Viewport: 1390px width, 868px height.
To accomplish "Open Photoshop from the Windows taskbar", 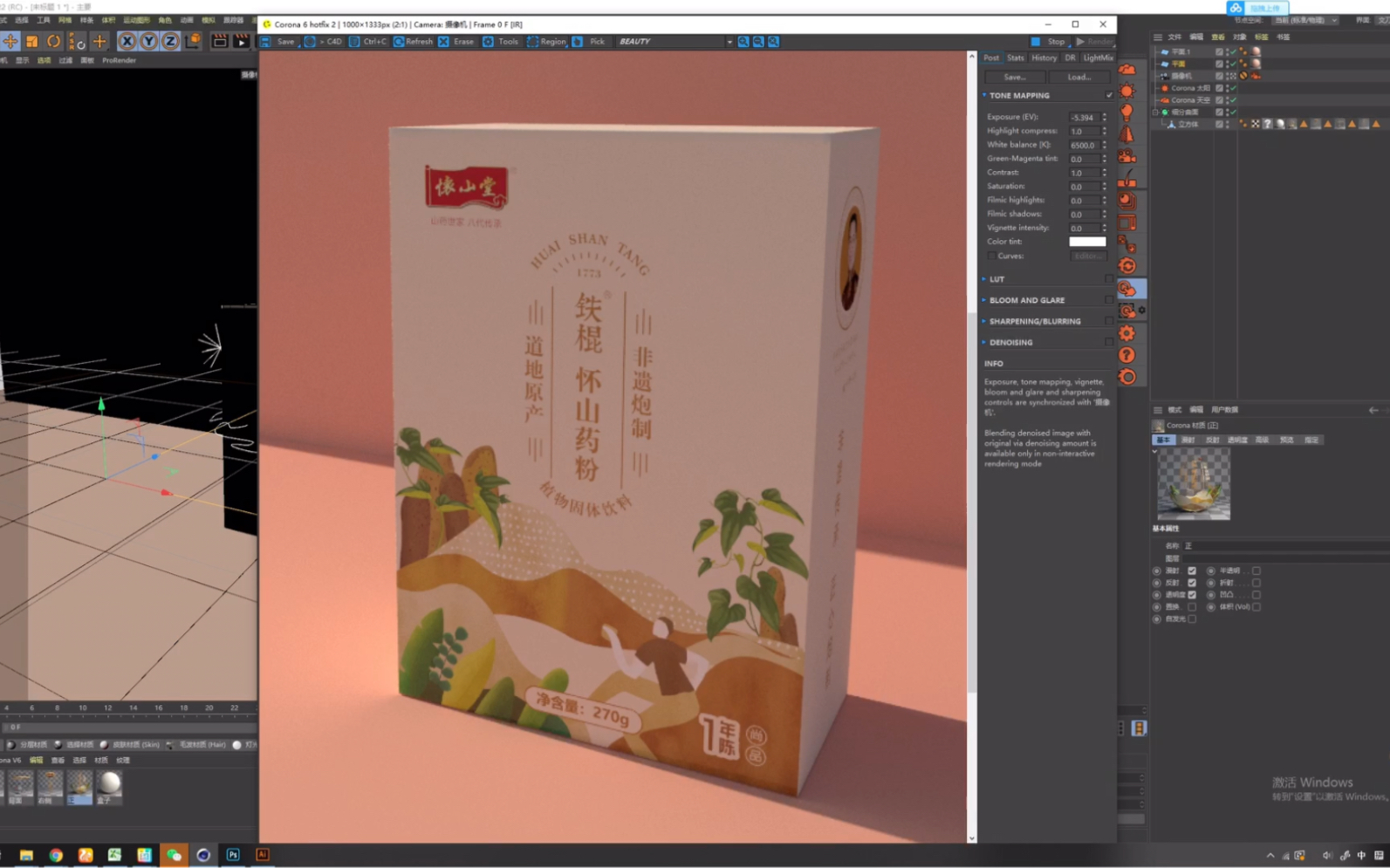I will pyautogui.click(x=233, y=855).
